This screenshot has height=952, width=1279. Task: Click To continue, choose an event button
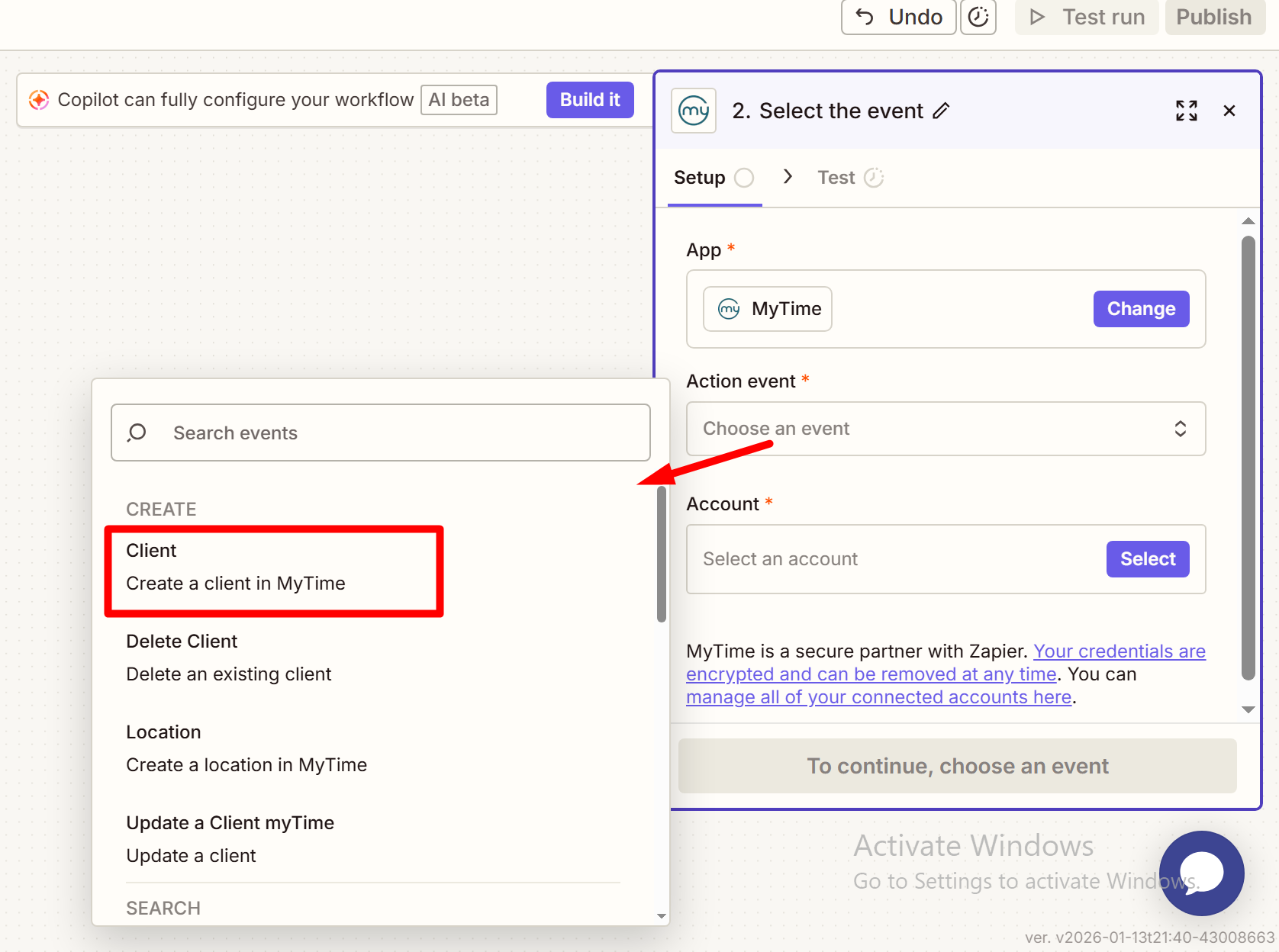tap(958, 766)
